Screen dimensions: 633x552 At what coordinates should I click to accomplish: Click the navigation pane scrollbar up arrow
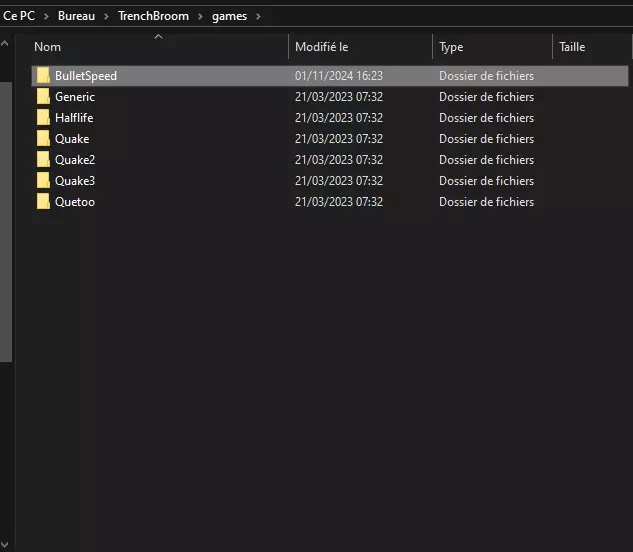click(5, 43)
